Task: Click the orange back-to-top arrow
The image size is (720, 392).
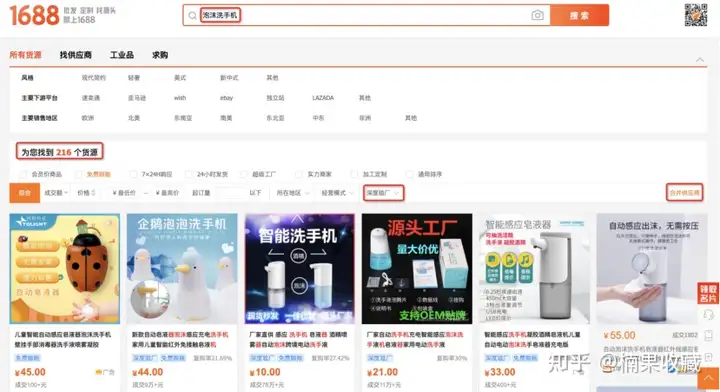Action: click(x=708, y=379)
